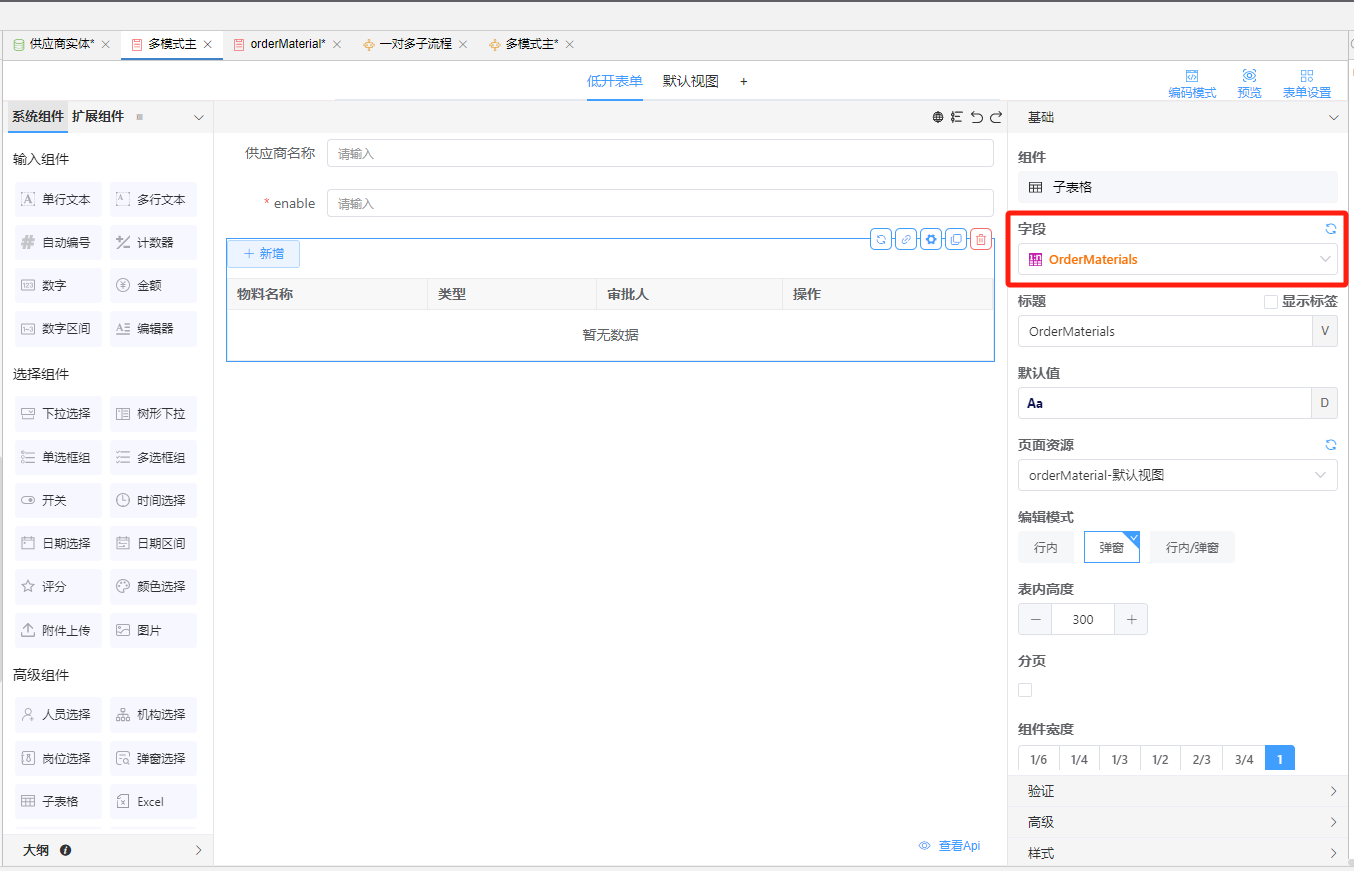Screen dimensions: 1354x871
Task: Switch to the orderMaterial* tab
Action: (287, 44)
